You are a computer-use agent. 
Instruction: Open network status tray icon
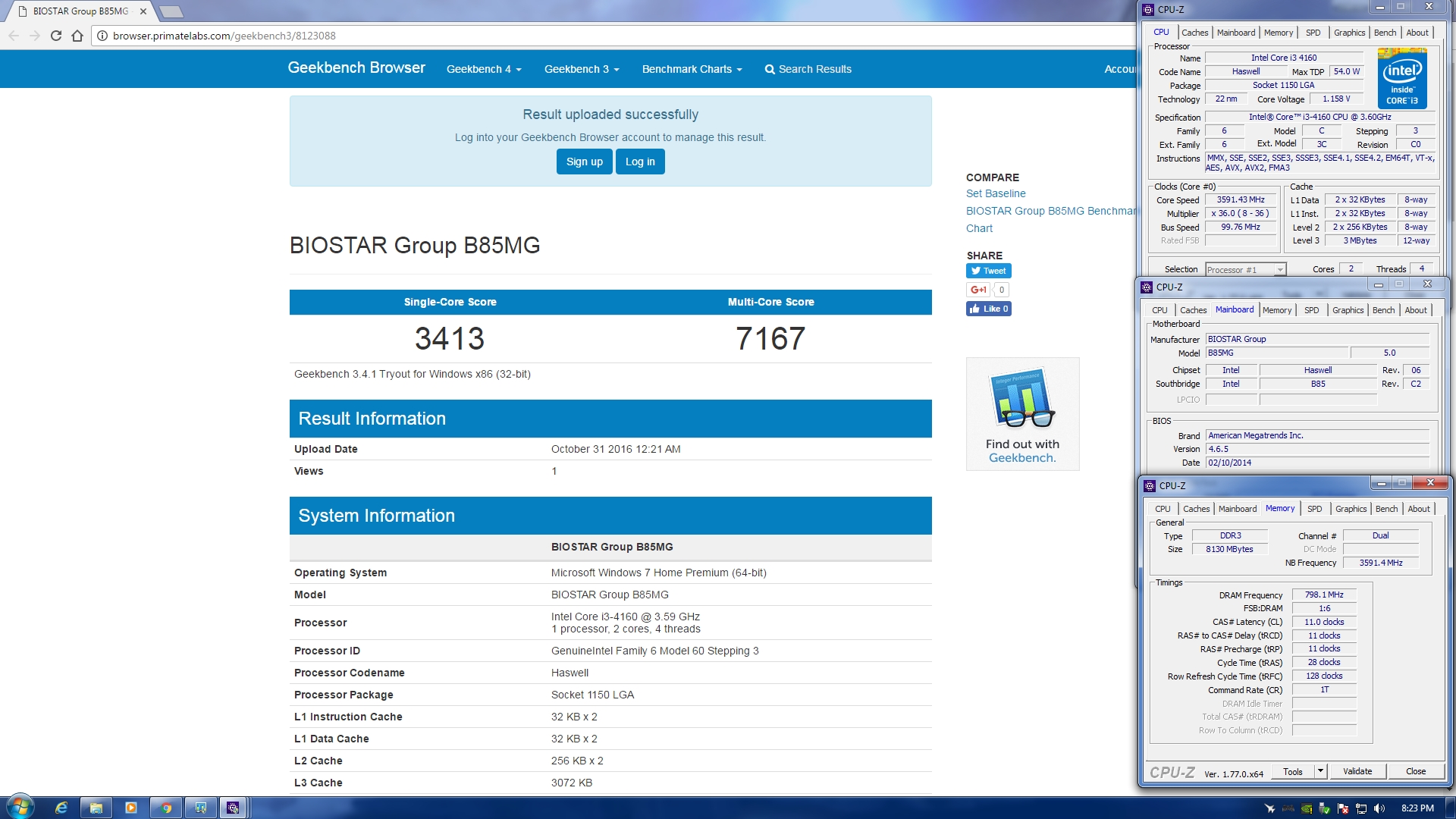(1361, 808)
